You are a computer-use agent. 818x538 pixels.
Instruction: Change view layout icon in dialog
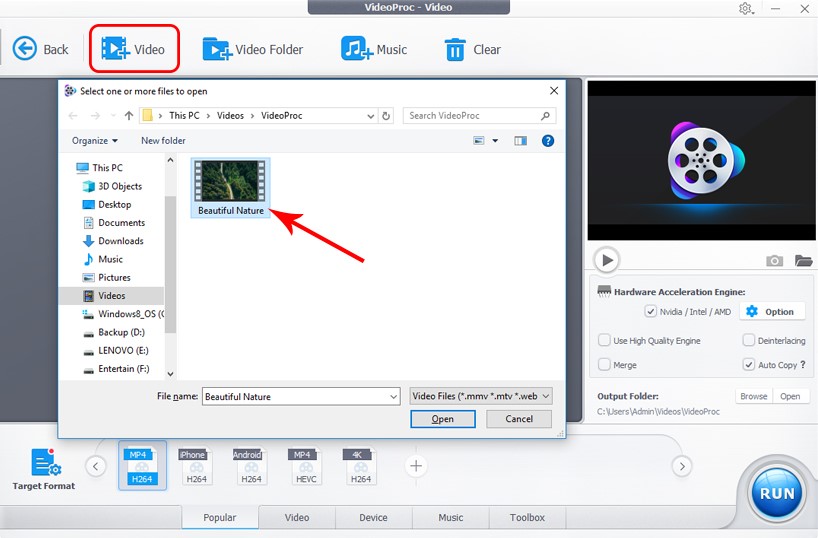(x=478, y=141)
